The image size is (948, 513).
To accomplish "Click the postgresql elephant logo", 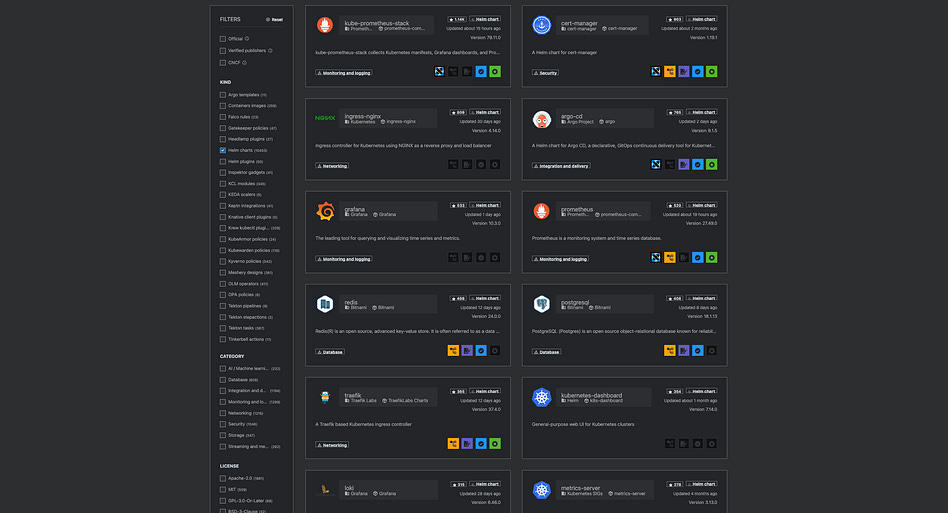I will pos(541,304).
